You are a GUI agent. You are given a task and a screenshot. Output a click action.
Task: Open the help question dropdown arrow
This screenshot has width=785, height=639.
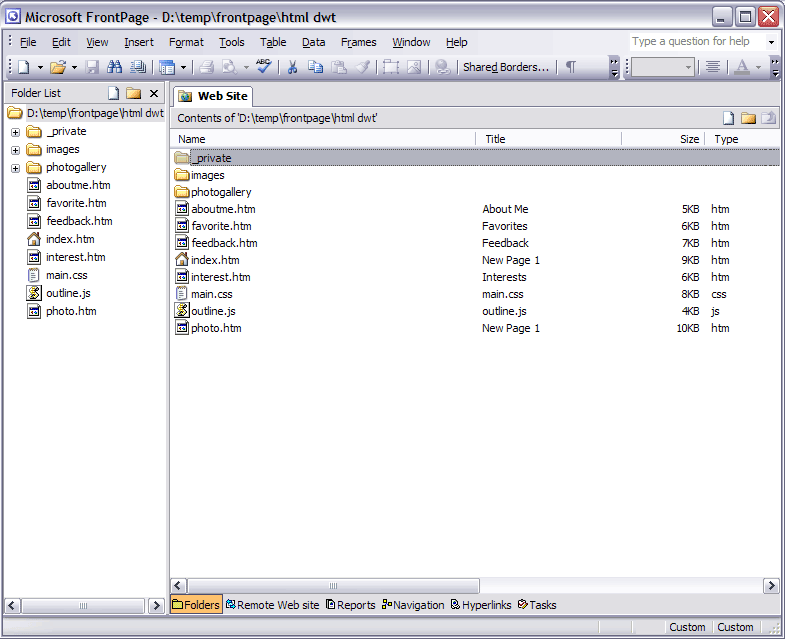pyautogui.click(x=771, y=42)
